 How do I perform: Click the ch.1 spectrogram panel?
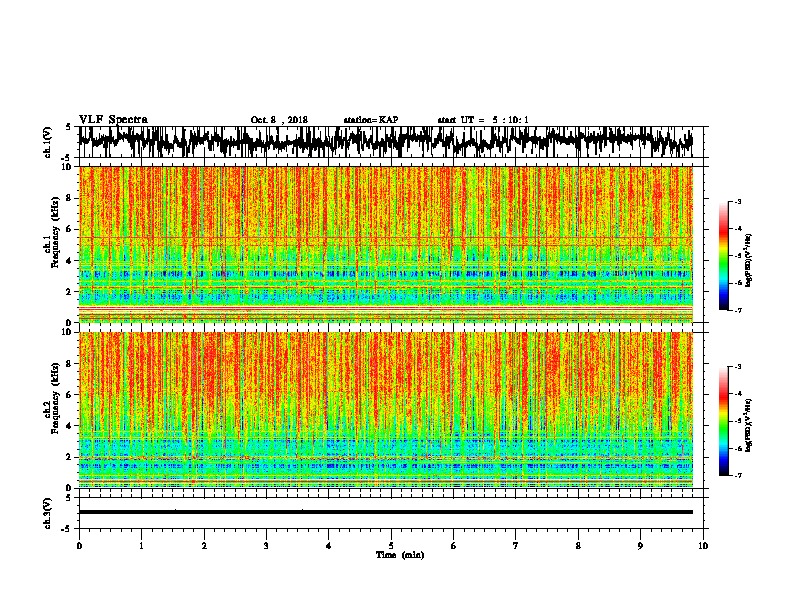tap(385, 244)
